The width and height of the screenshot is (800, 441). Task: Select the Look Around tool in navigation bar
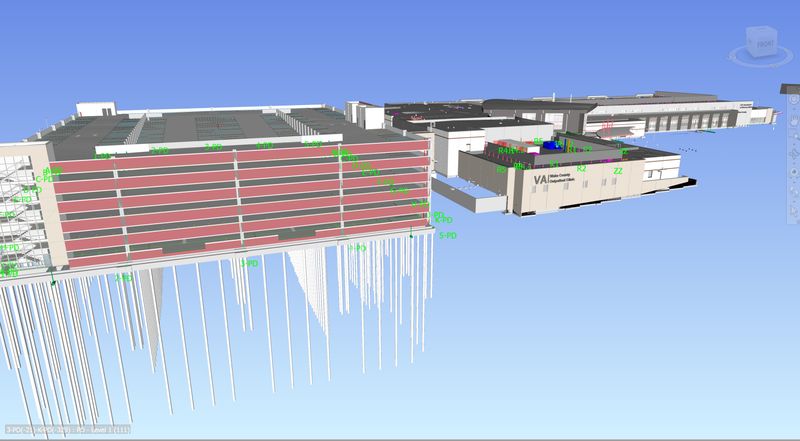[794, 172]
